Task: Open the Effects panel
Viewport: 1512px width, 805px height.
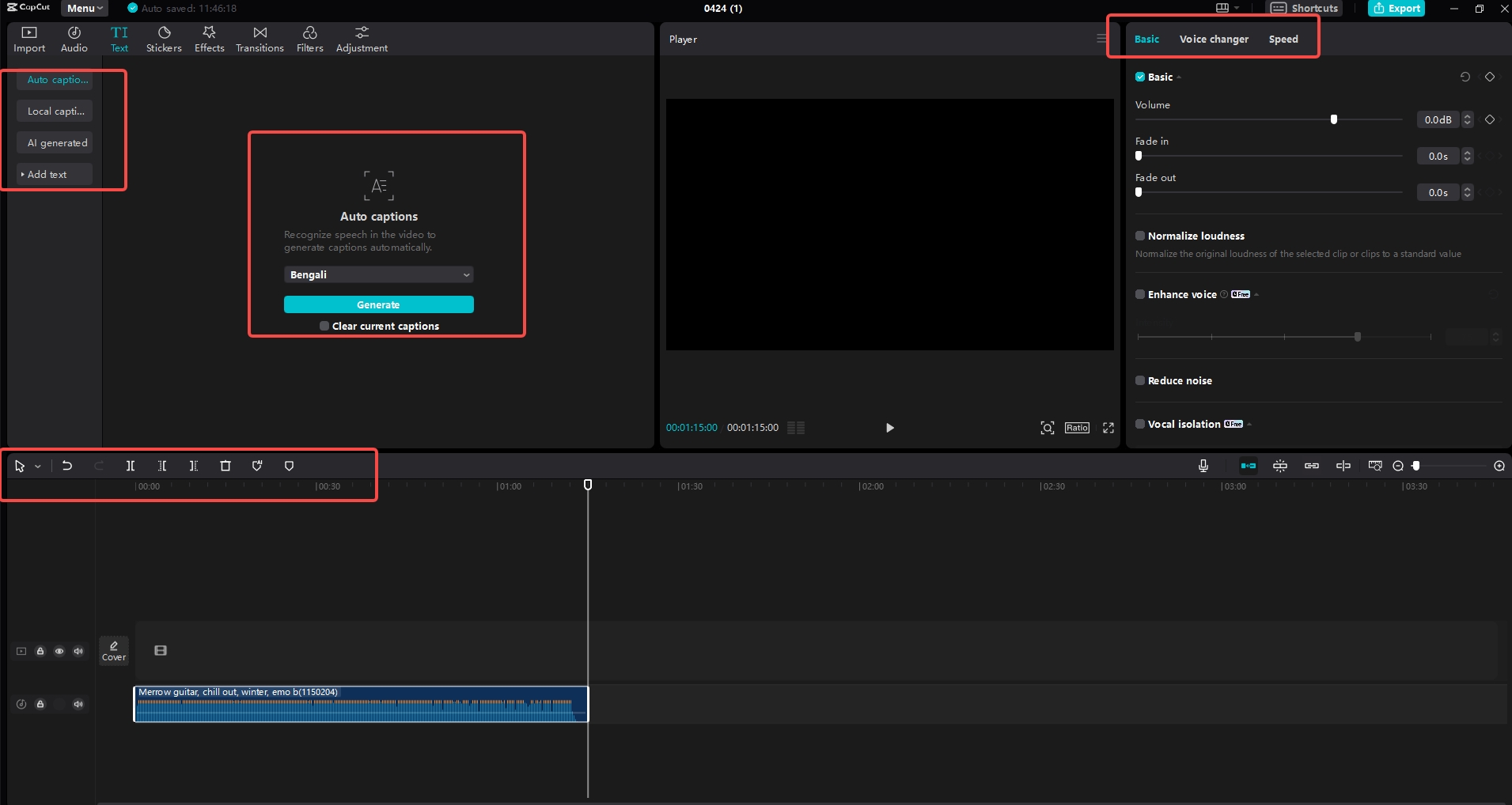Action: tap(208, 38)
